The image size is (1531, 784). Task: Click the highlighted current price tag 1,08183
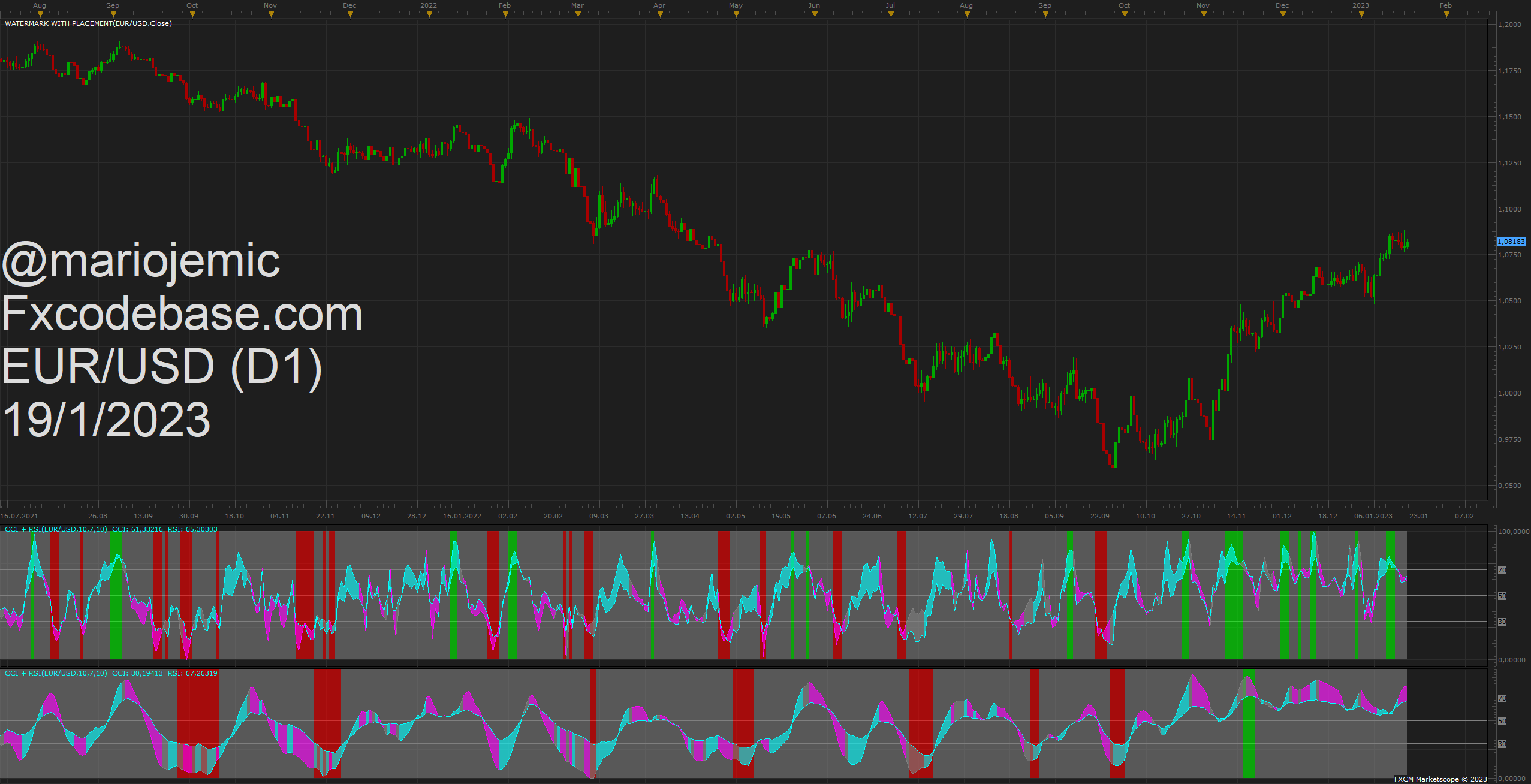[x=1511, y=242]
